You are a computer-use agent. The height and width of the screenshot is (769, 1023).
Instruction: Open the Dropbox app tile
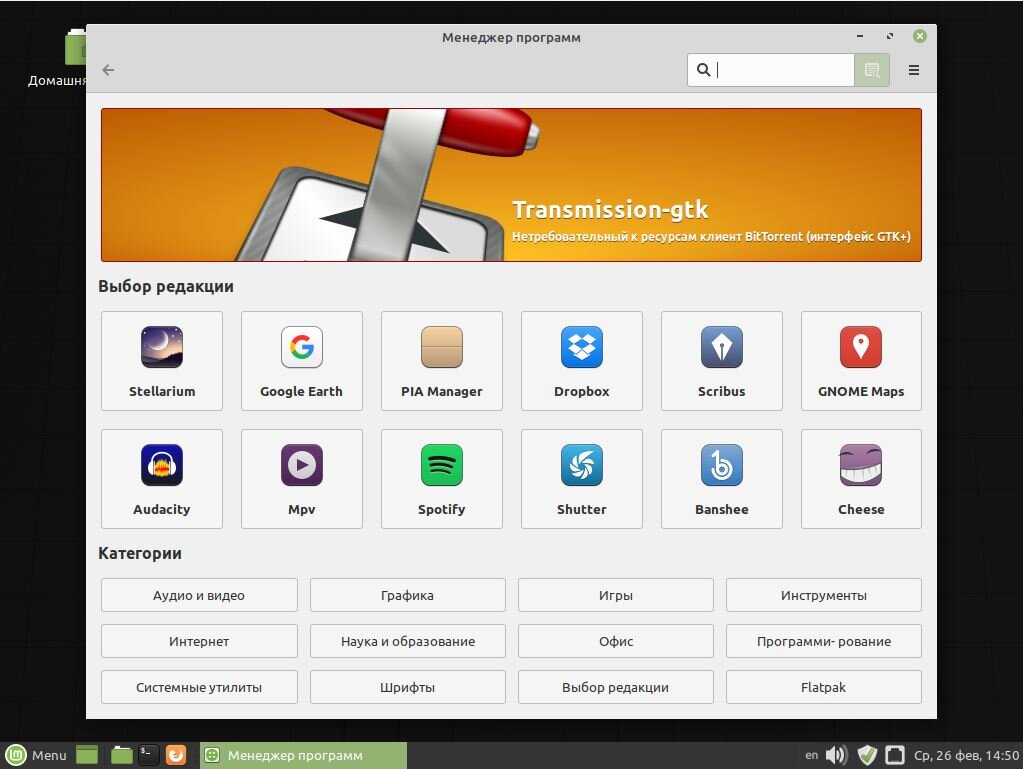pos(581,361)
